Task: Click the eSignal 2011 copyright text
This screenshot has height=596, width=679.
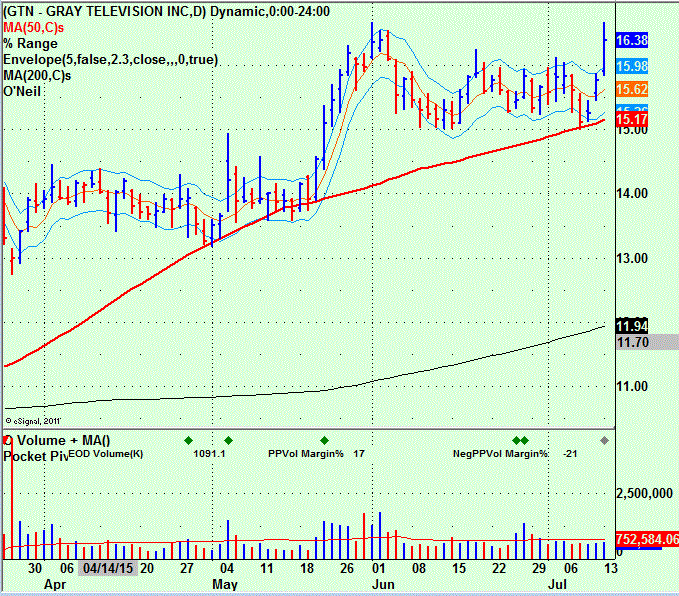Action: (x=33, y=421)
